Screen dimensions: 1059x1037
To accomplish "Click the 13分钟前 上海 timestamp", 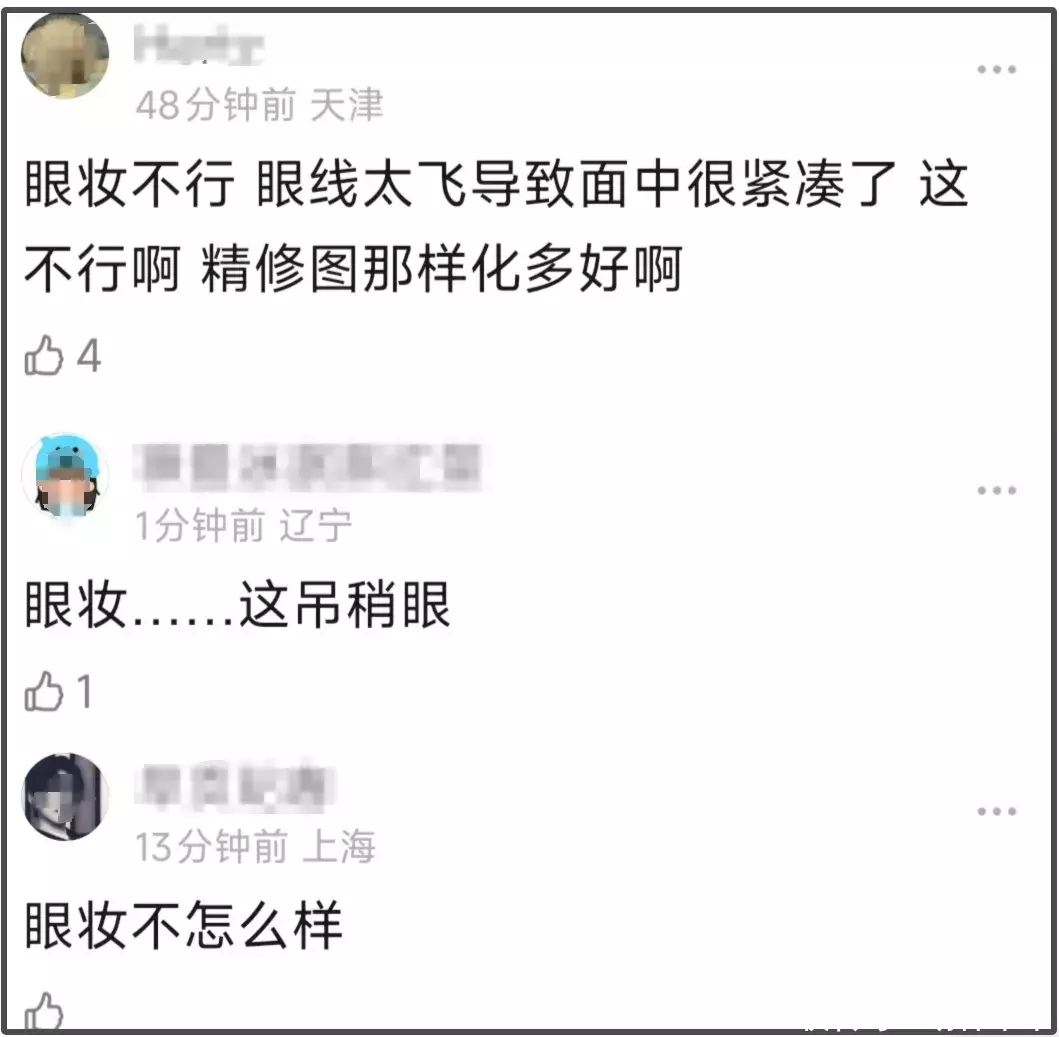I will (x=255, y=846).
